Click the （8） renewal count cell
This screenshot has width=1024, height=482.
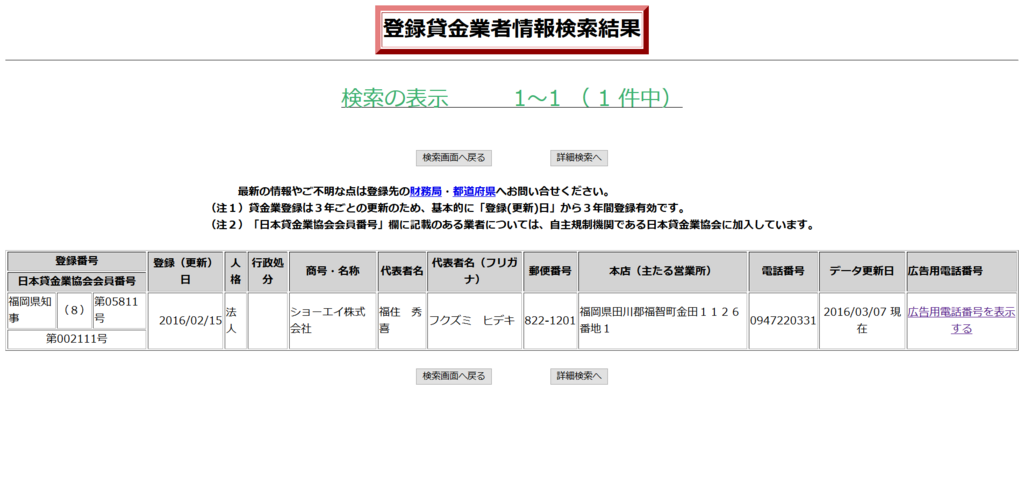[74, 310]
